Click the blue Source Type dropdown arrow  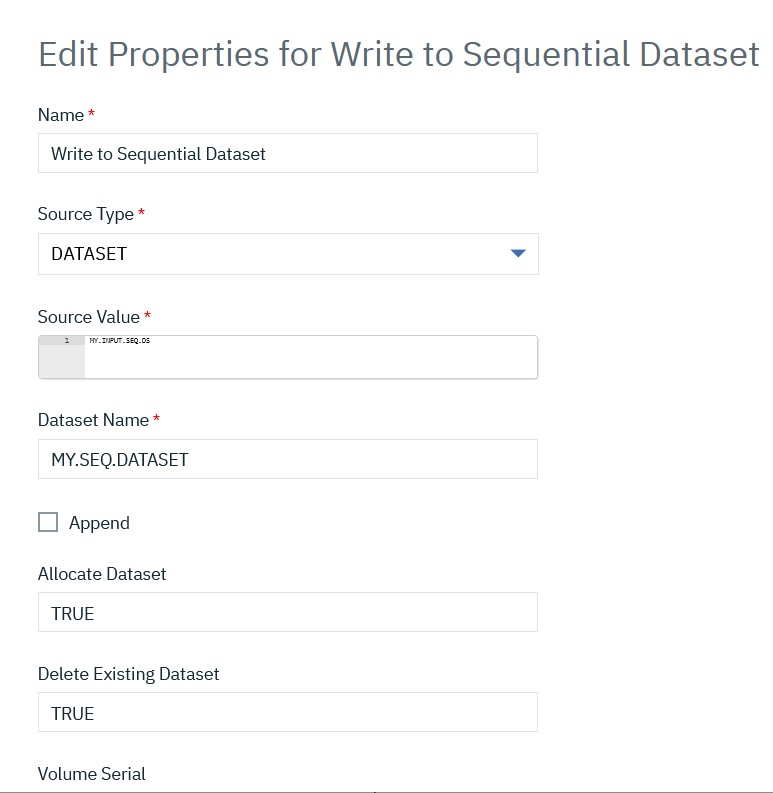point(518,254)
